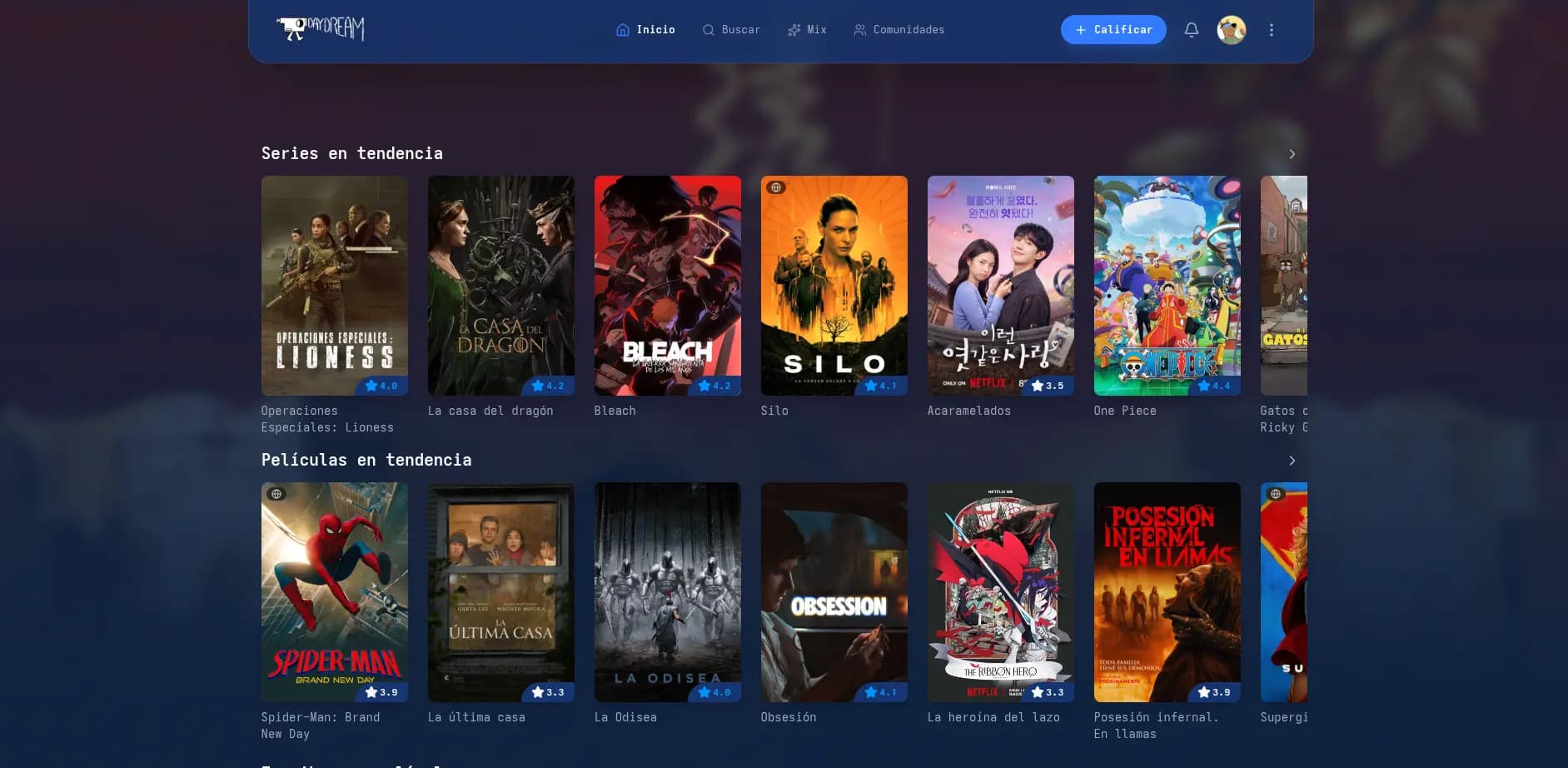View the Acaramelados series poster

[1001, 286]
